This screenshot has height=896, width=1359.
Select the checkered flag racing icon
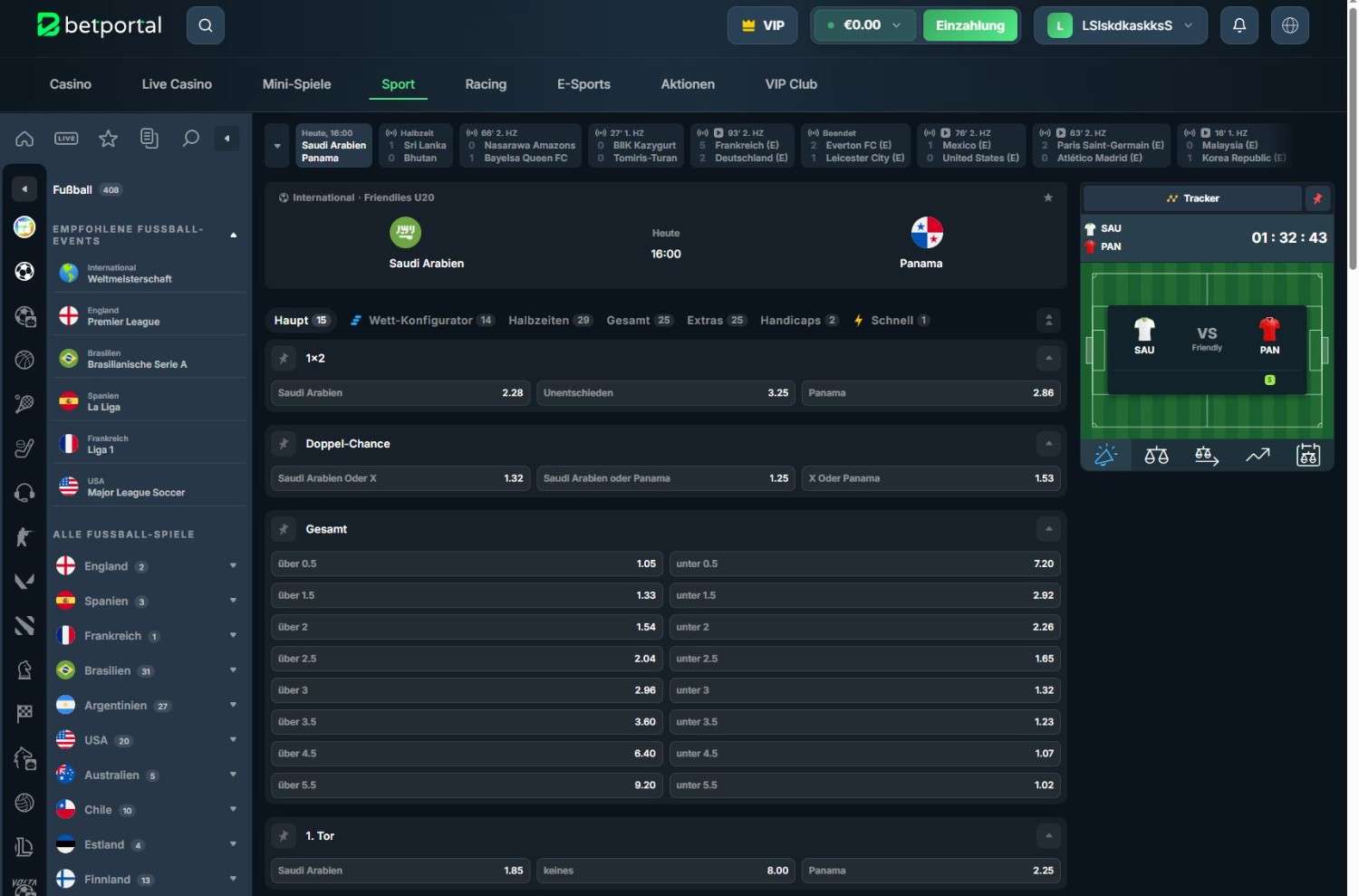24,714
